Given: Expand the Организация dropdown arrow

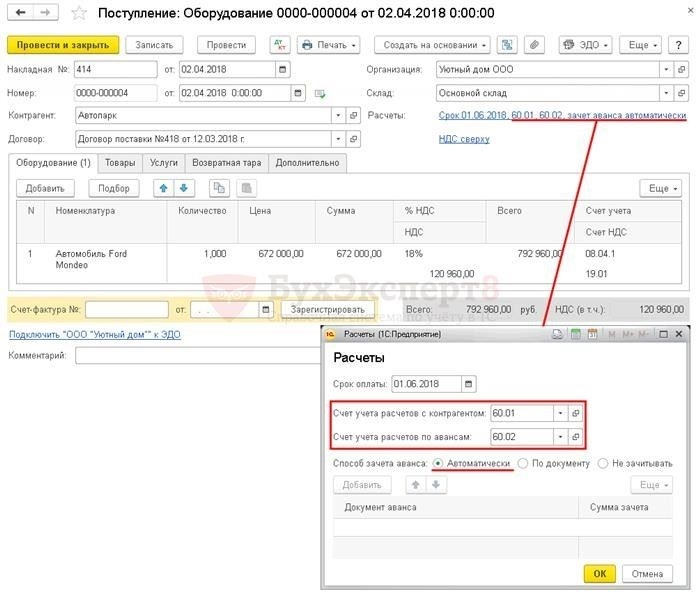Looking at the screenshot, I should tap(666, 70).
